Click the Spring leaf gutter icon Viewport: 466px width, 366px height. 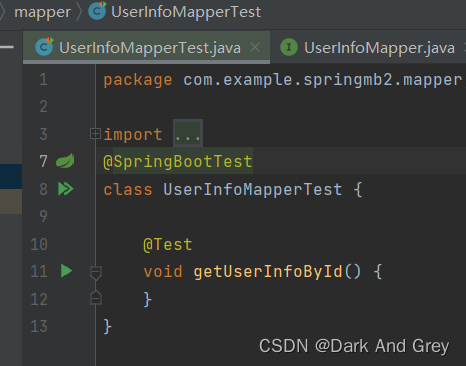[x=65, y=161]
